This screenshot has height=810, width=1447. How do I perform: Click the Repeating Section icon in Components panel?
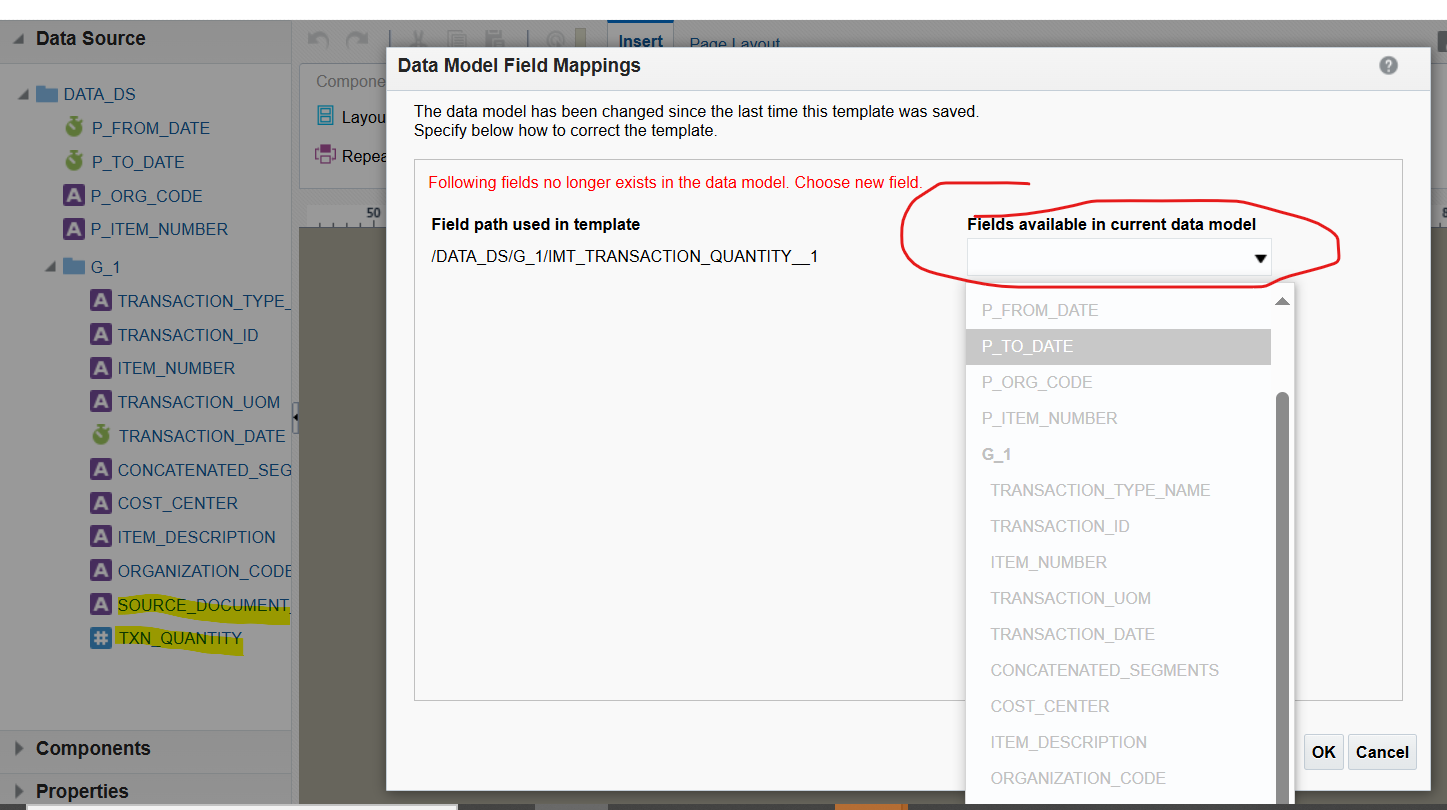point(324,156)
